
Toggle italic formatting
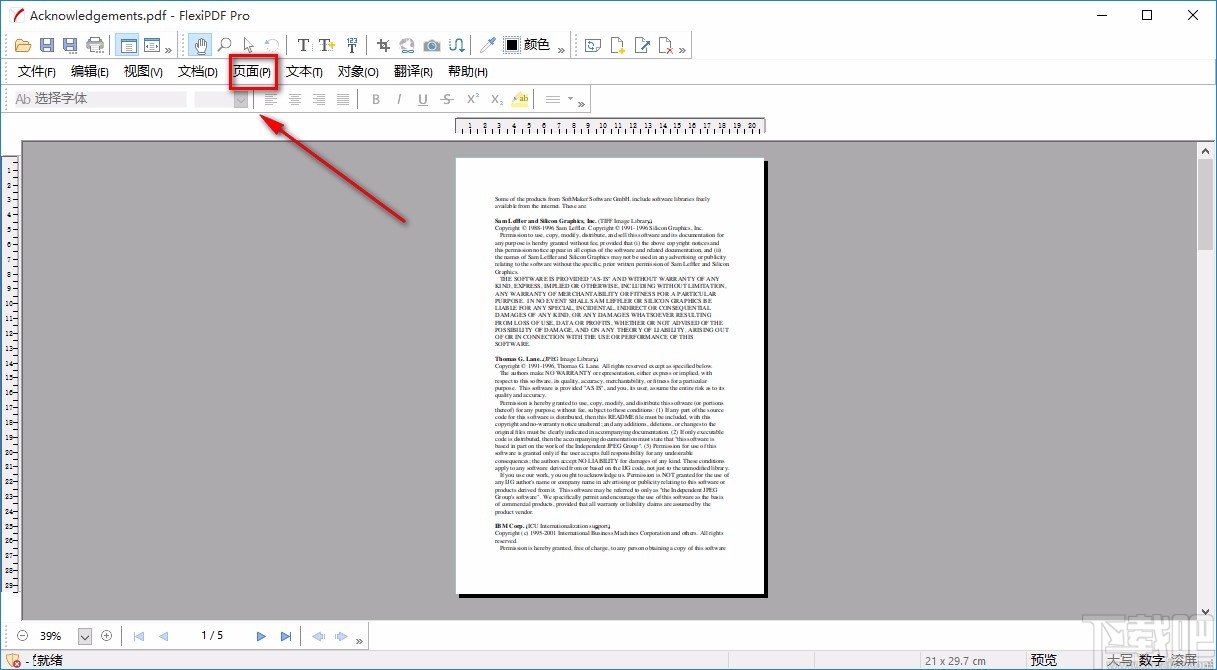tap(399, 99)
